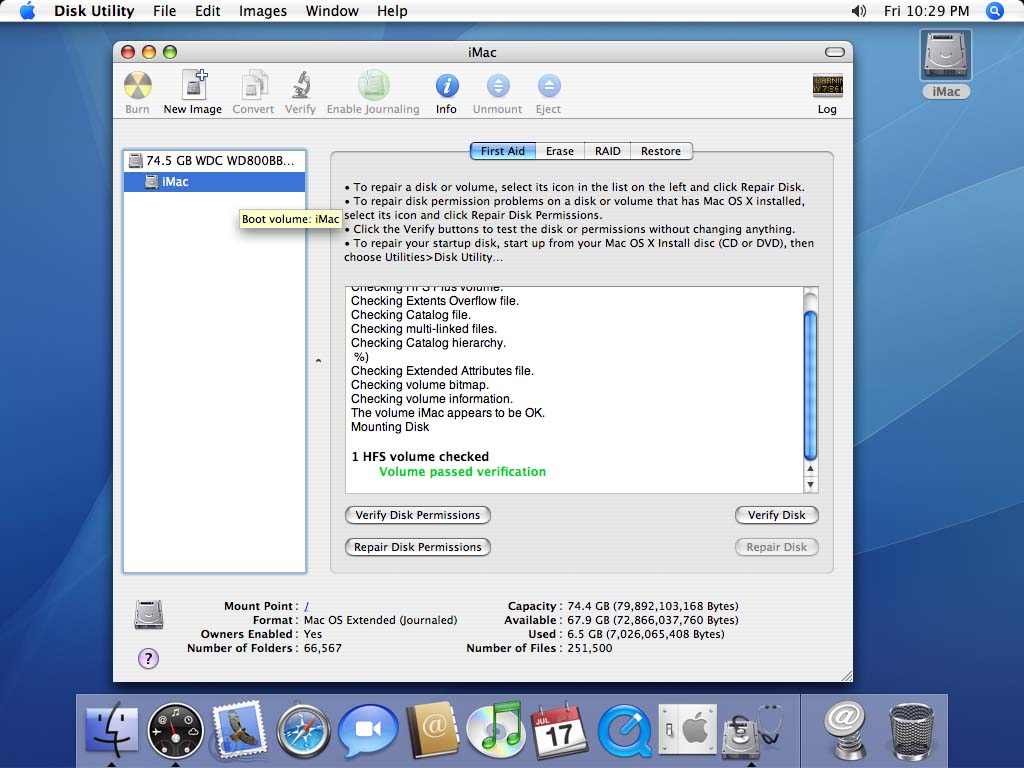Launch iTunes from the Dock
1024x768 pixels.
(x=496, y=729)
